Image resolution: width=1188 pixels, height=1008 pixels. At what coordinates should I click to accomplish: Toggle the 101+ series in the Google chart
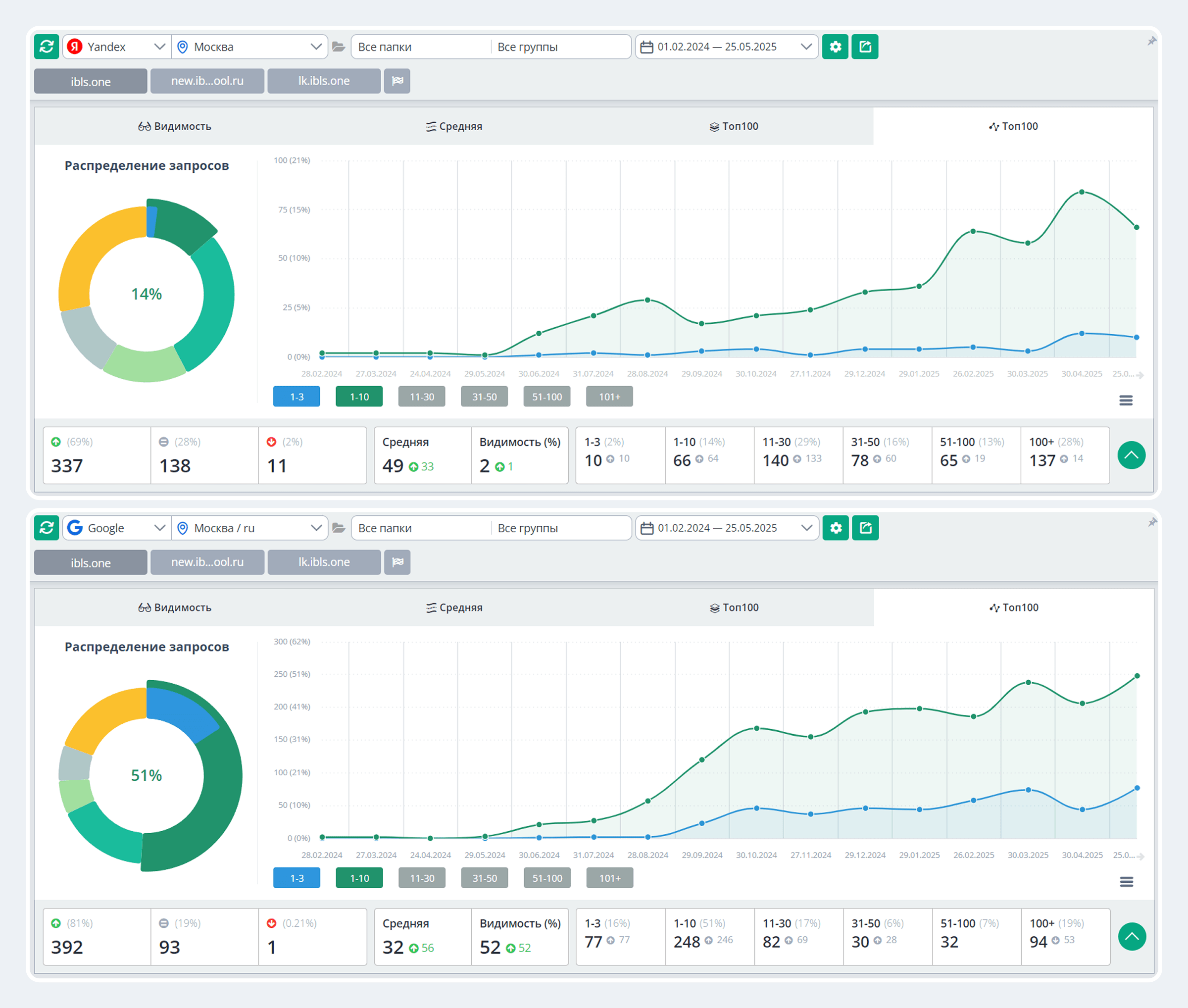(610, 878)
